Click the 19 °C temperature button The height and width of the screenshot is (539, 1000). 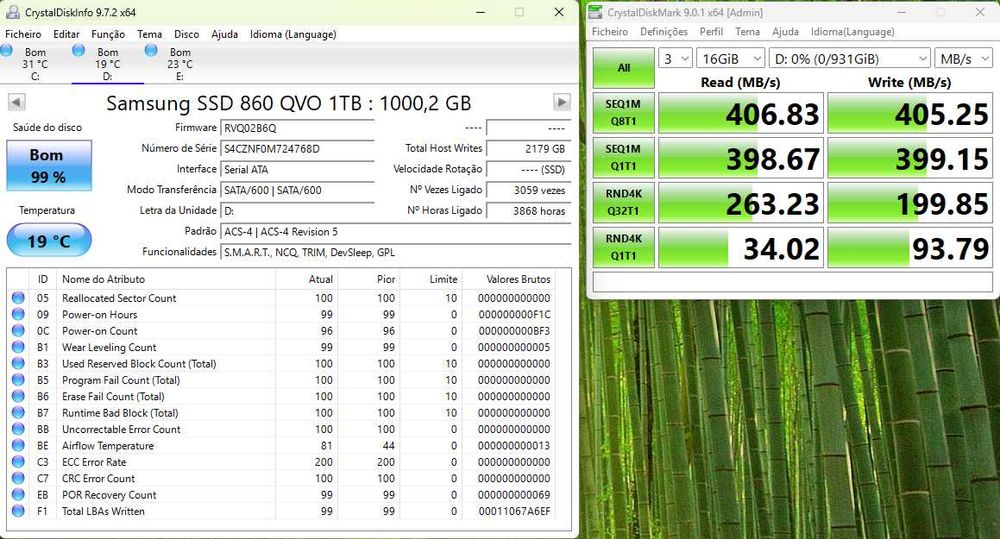49,240
